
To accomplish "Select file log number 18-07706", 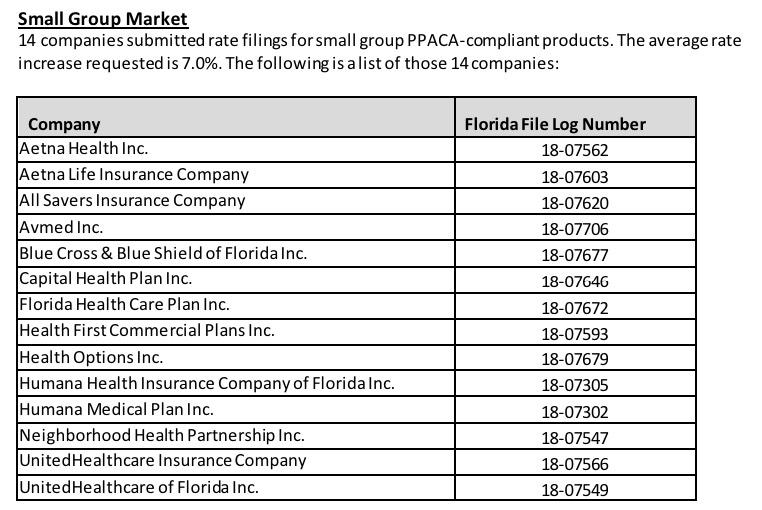I will (x=574, y=229).
